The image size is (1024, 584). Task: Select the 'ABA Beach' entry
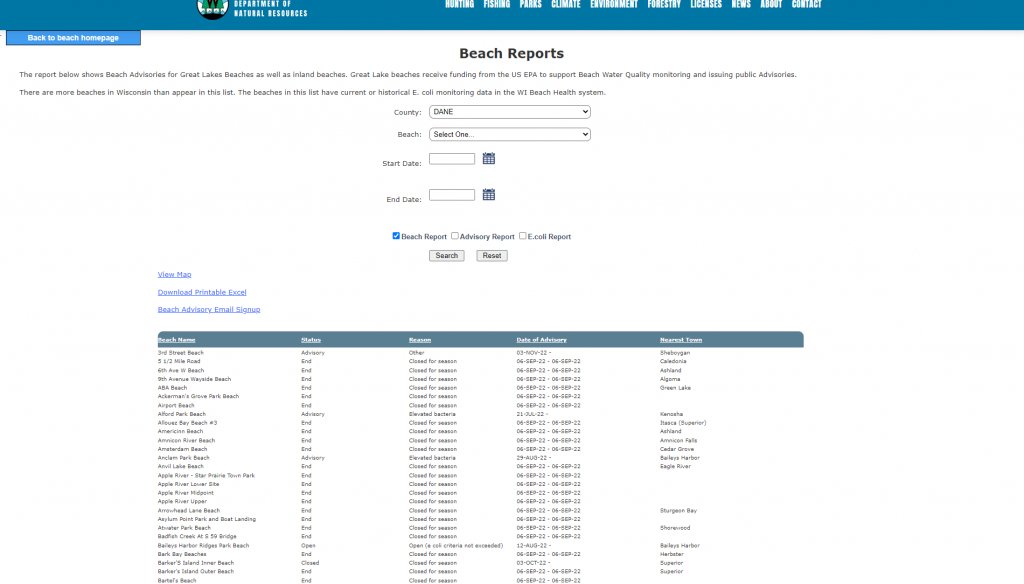click(172, 388)
